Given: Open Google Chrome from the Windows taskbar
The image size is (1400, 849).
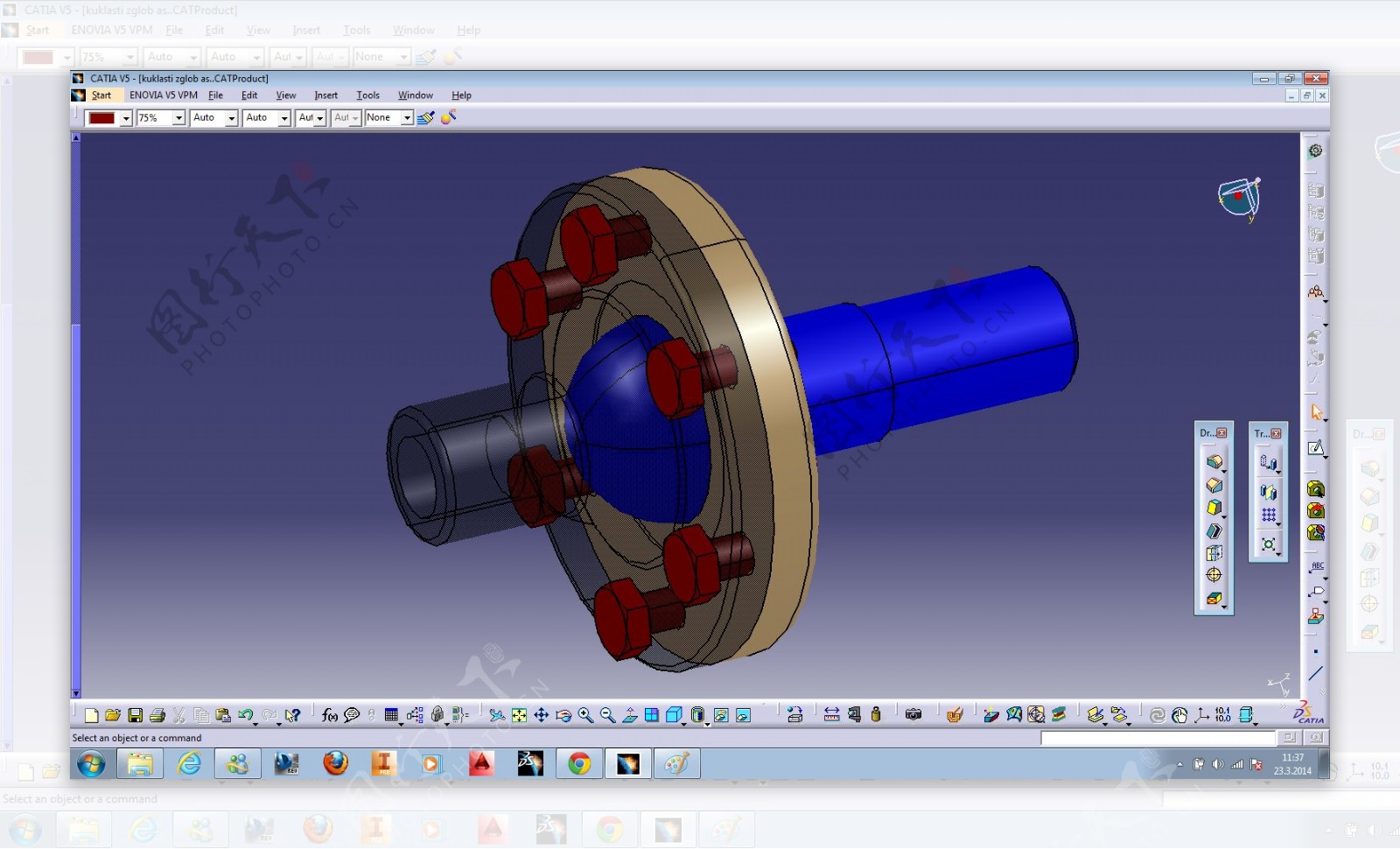Looking at the screenshot, I should point(578,764).
